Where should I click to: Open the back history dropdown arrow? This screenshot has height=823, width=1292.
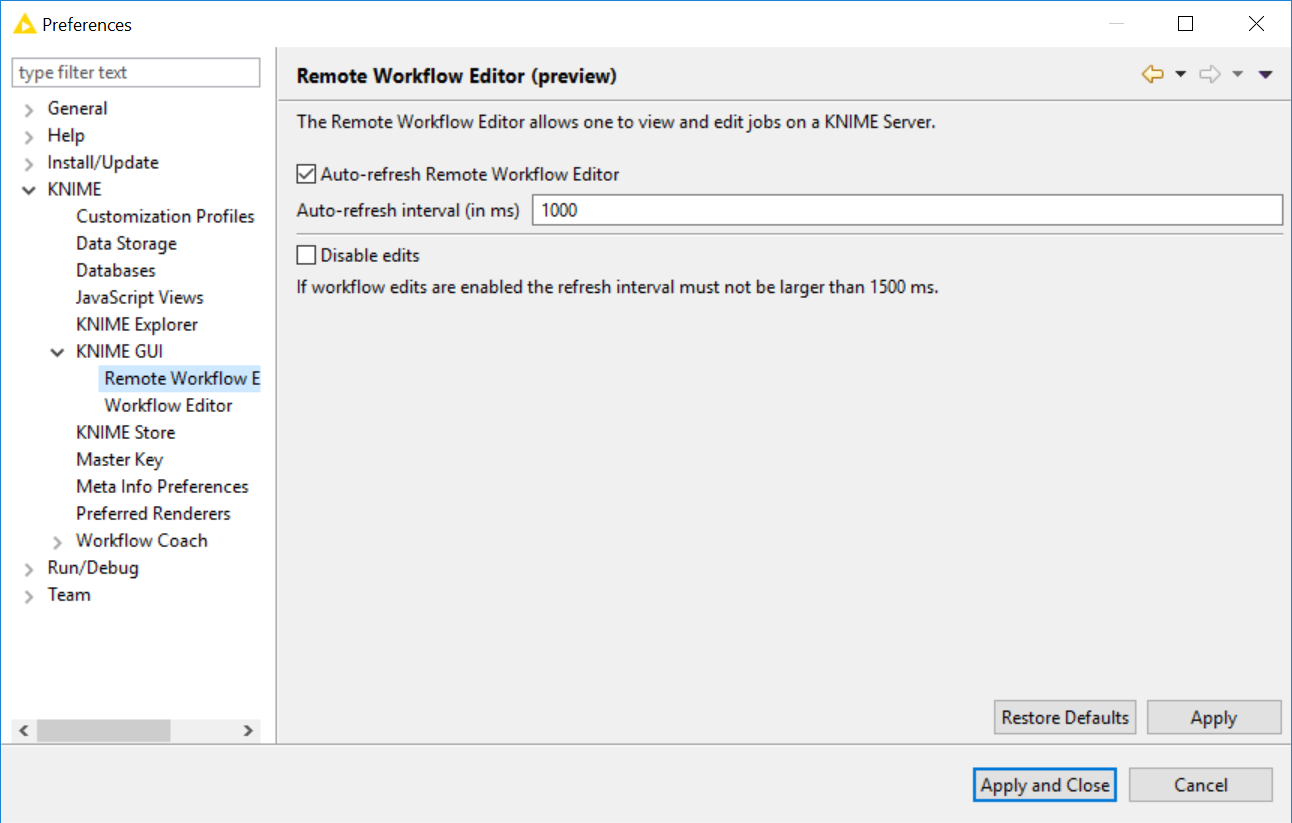pos(1180,75)
